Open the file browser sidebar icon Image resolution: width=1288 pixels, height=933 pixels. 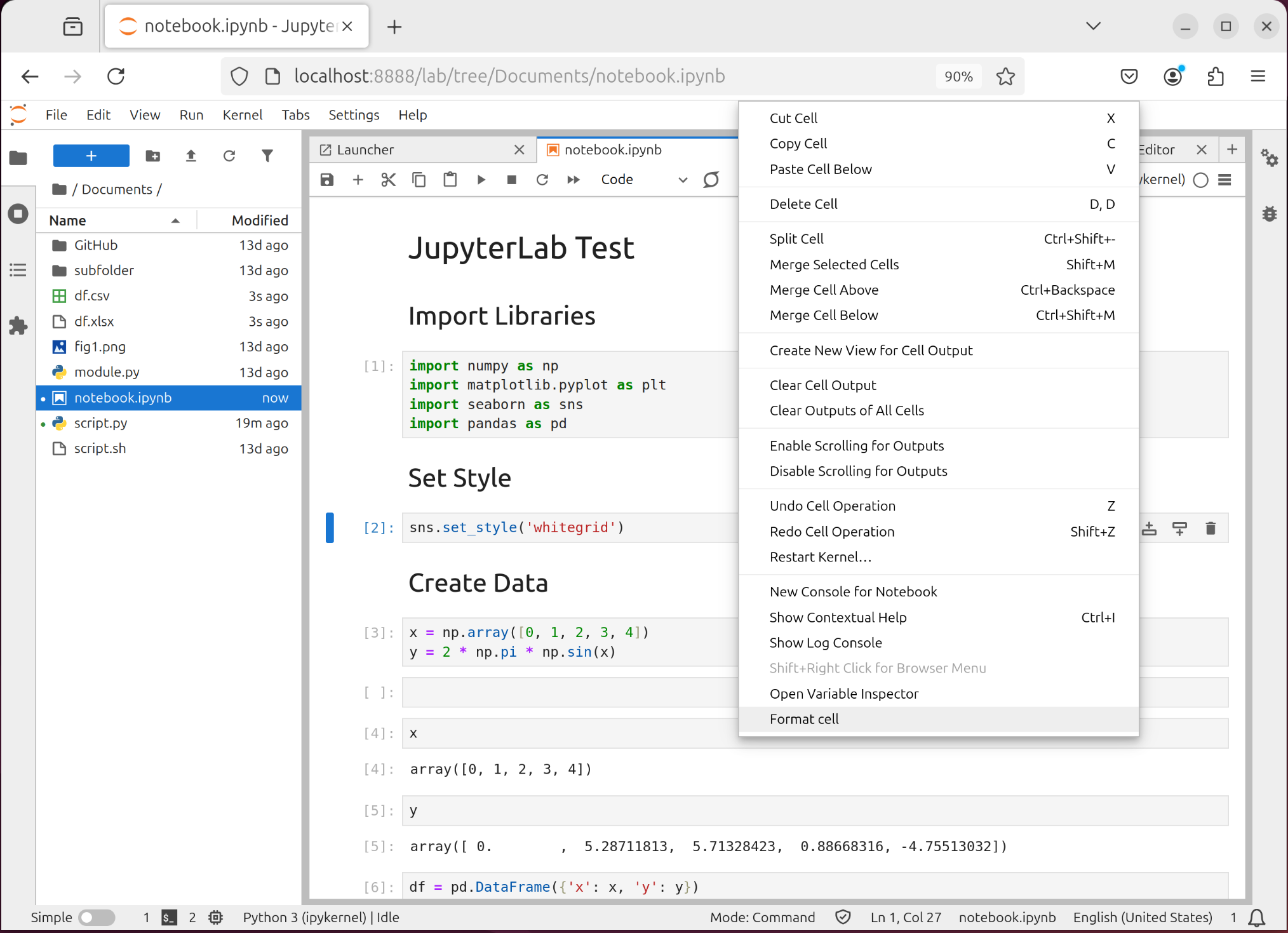(18, 158)
